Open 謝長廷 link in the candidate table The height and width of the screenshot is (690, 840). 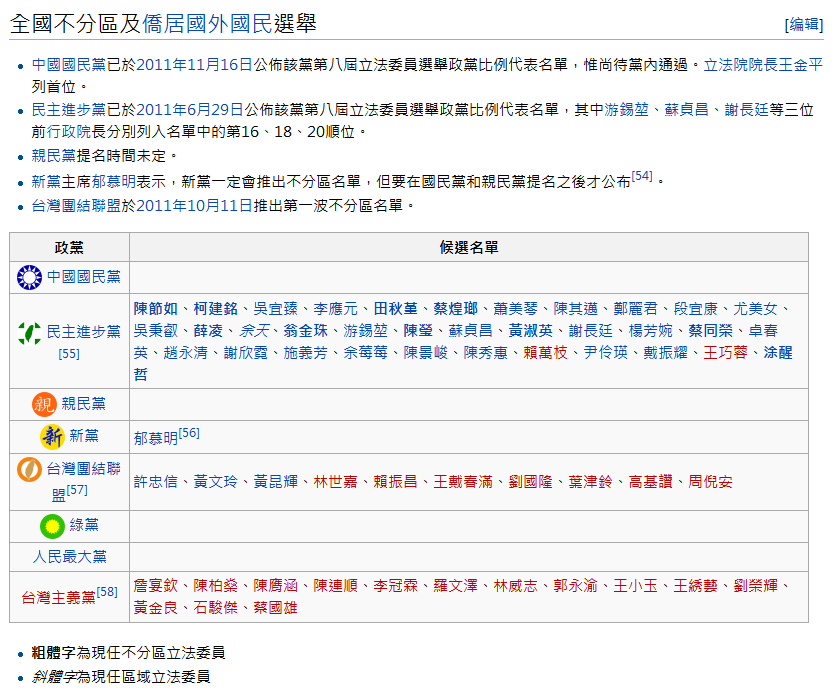tap(591, 331)
